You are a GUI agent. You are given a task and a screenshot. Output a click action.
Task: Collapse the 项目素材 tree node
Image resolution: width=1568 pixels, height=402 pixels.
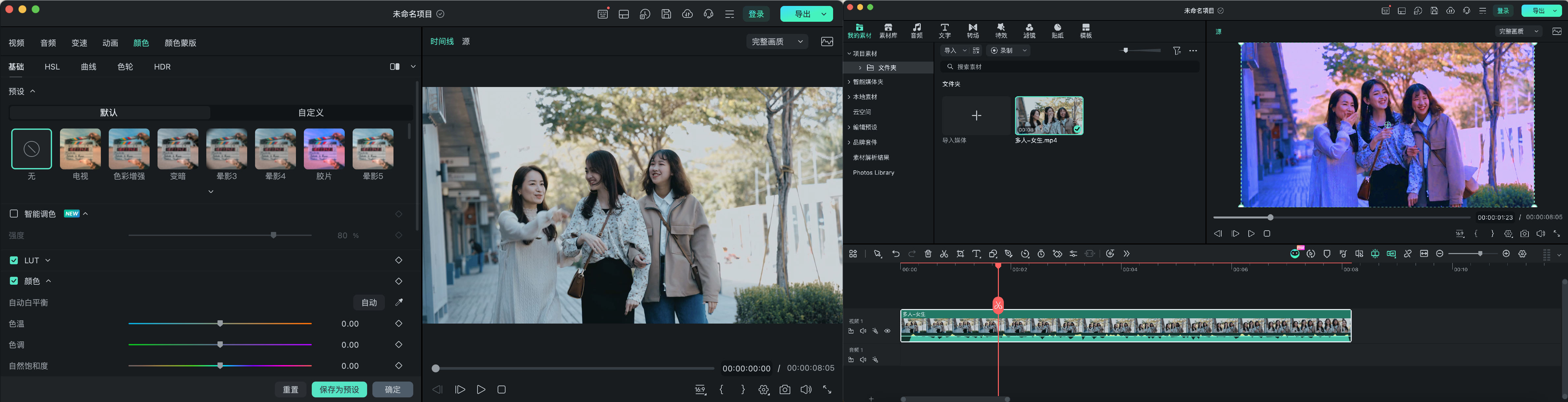coord(849,53)
